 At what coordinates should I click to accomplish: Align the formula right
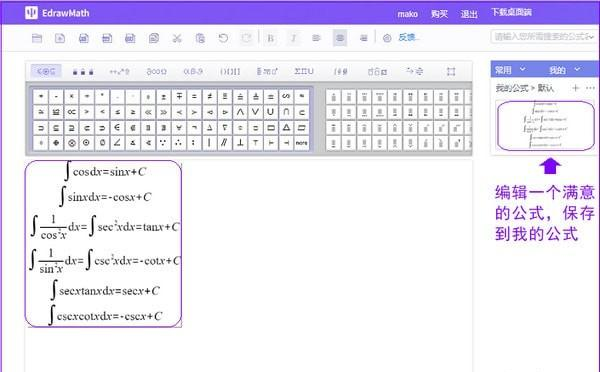pos(364,38)
